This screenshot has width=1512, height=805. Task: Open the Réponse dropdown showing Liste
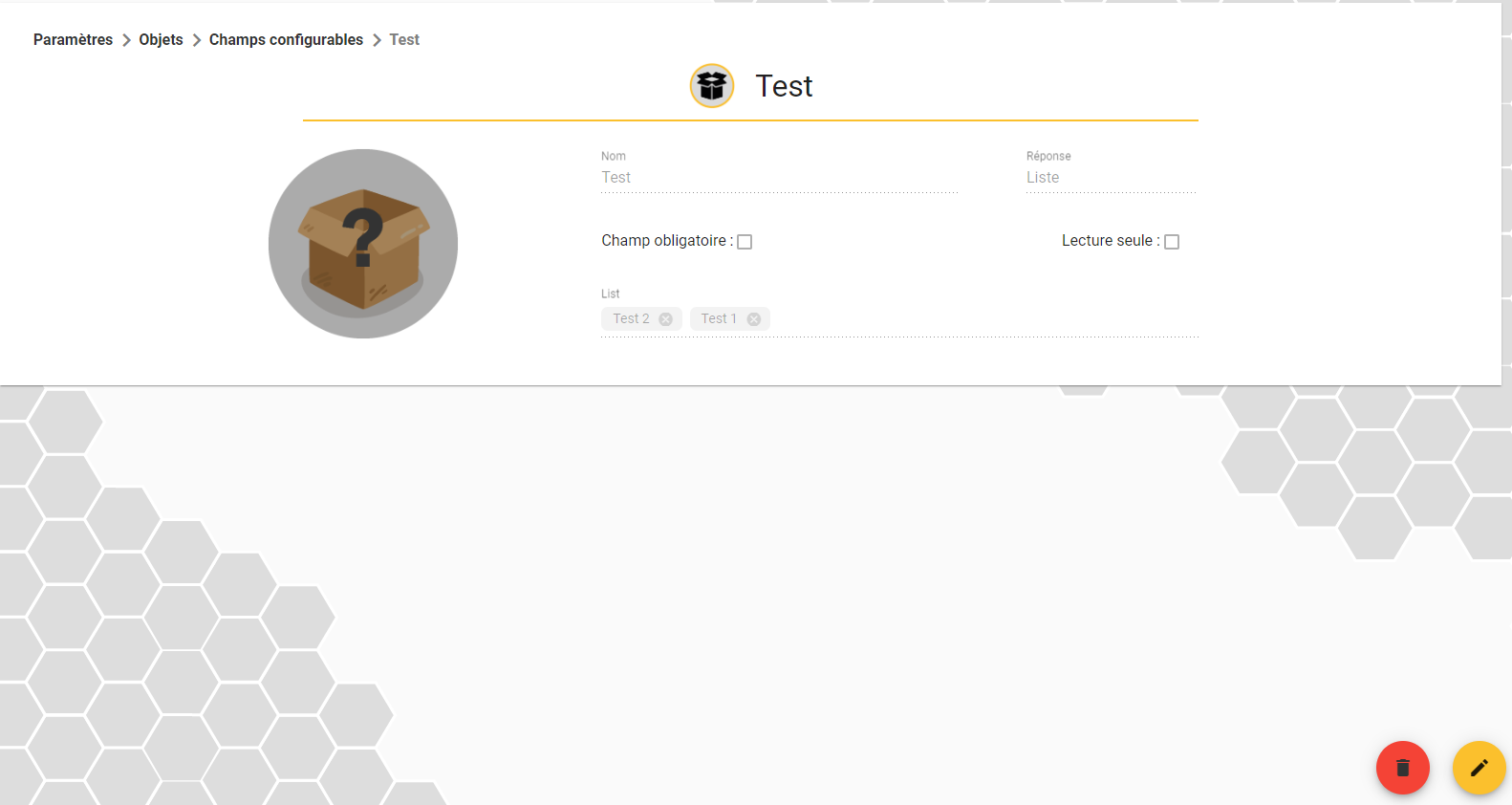click(1111, 178)
